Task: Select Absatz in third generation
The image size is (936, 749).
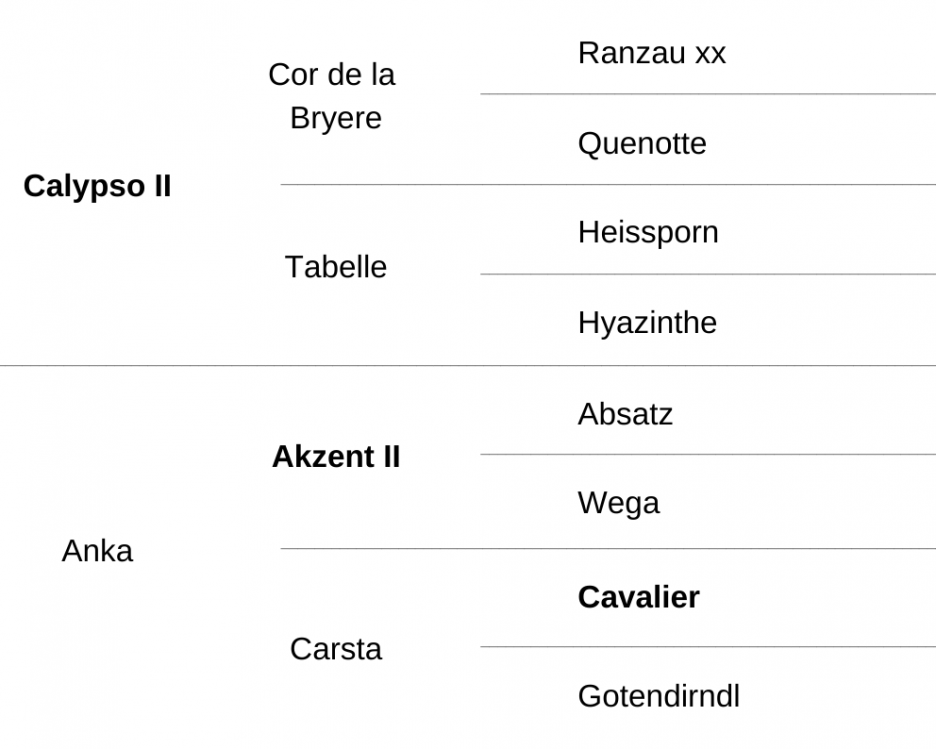Action: coord(625,414)
